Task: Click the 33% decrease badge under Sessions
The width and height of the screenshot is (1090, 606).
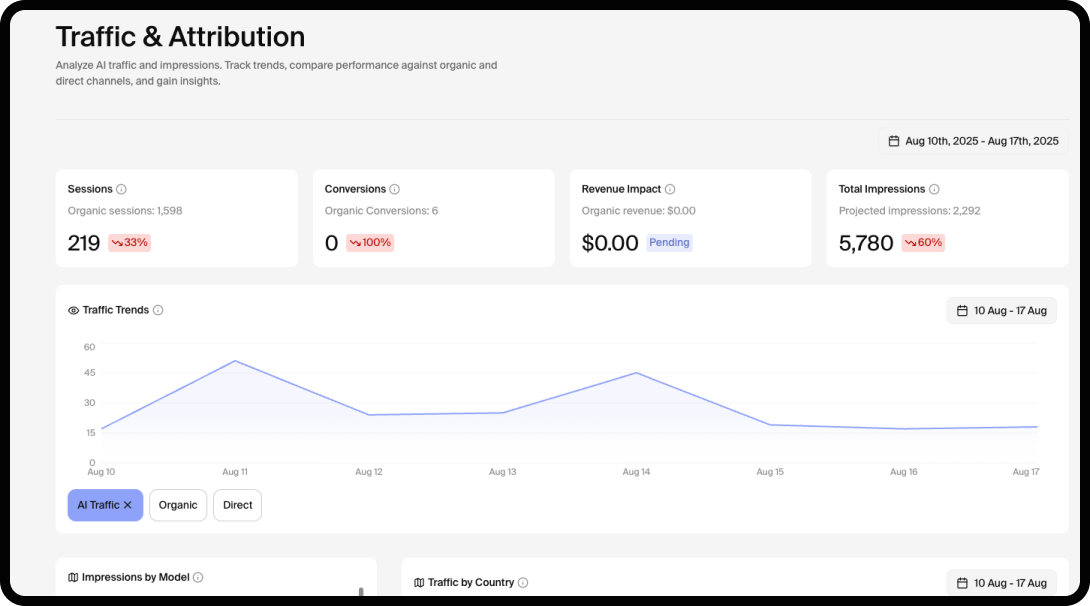Action: pyautogui.click(x=129, y=243)
